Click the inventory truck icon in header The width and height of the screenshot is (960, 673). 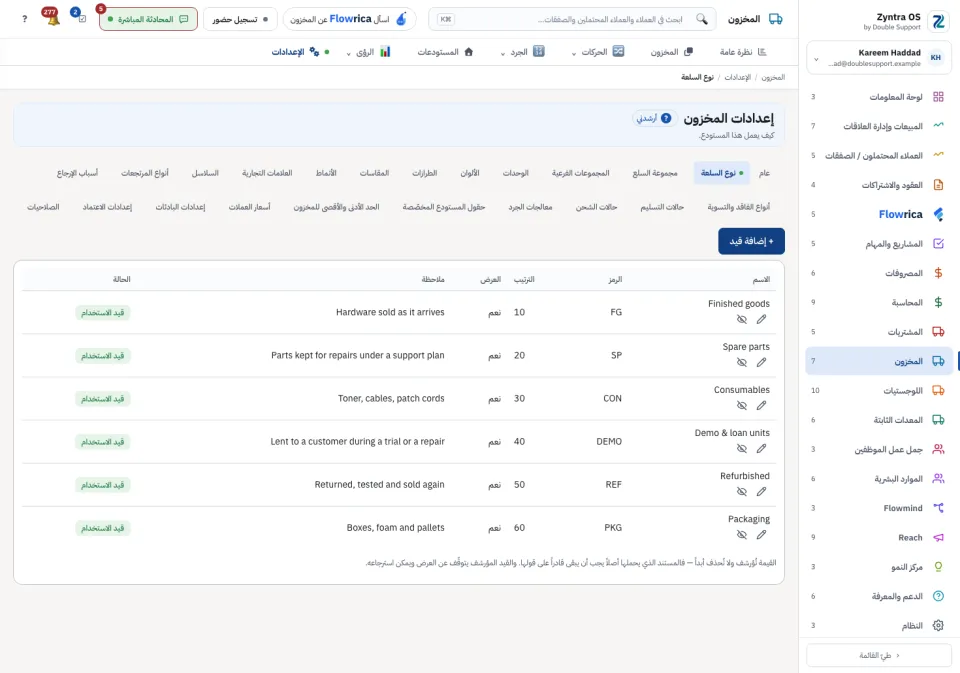tap(776, 19)
